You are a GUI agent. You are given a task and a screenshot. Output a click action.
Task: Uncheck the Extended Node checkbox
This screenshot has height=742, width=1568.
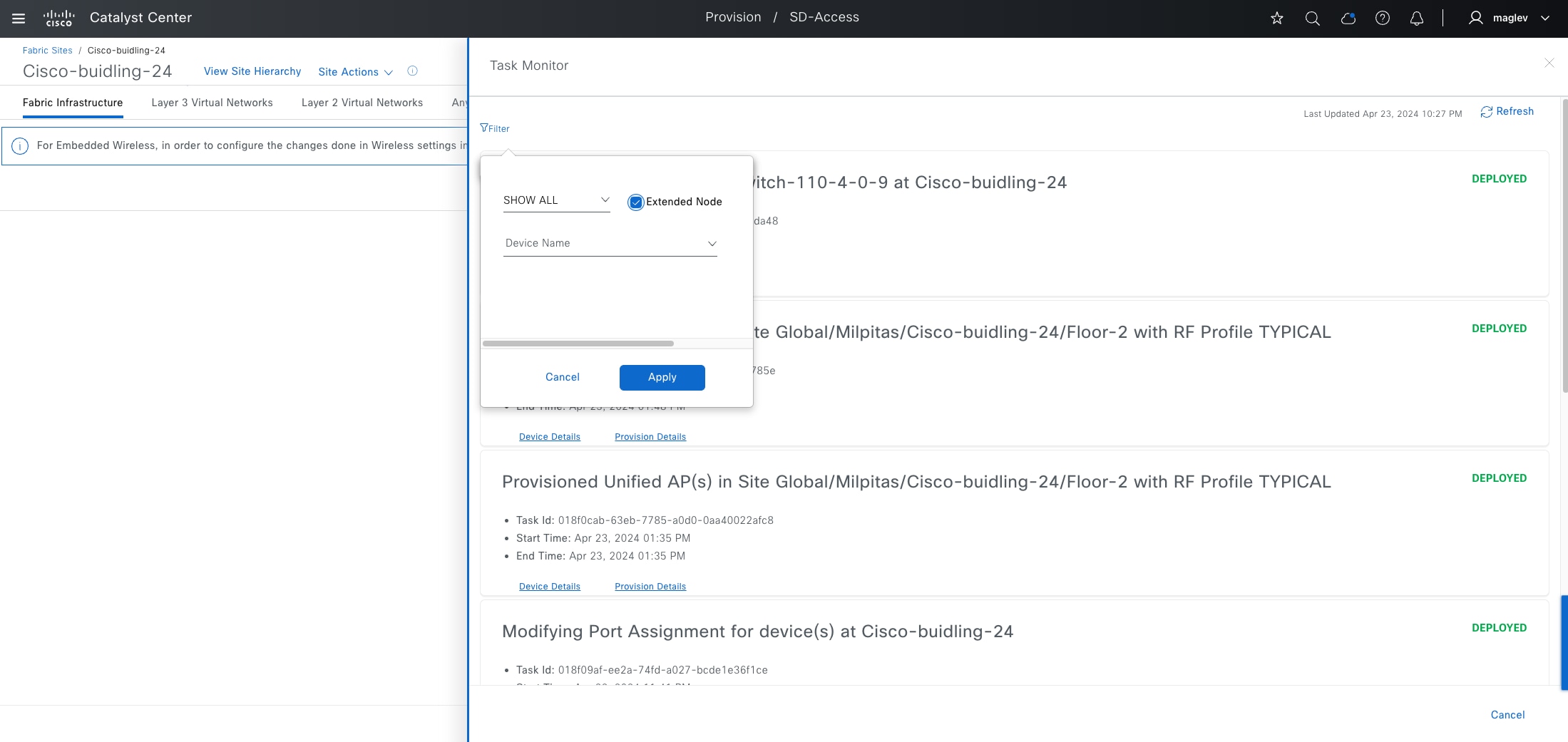pos(635,202)
